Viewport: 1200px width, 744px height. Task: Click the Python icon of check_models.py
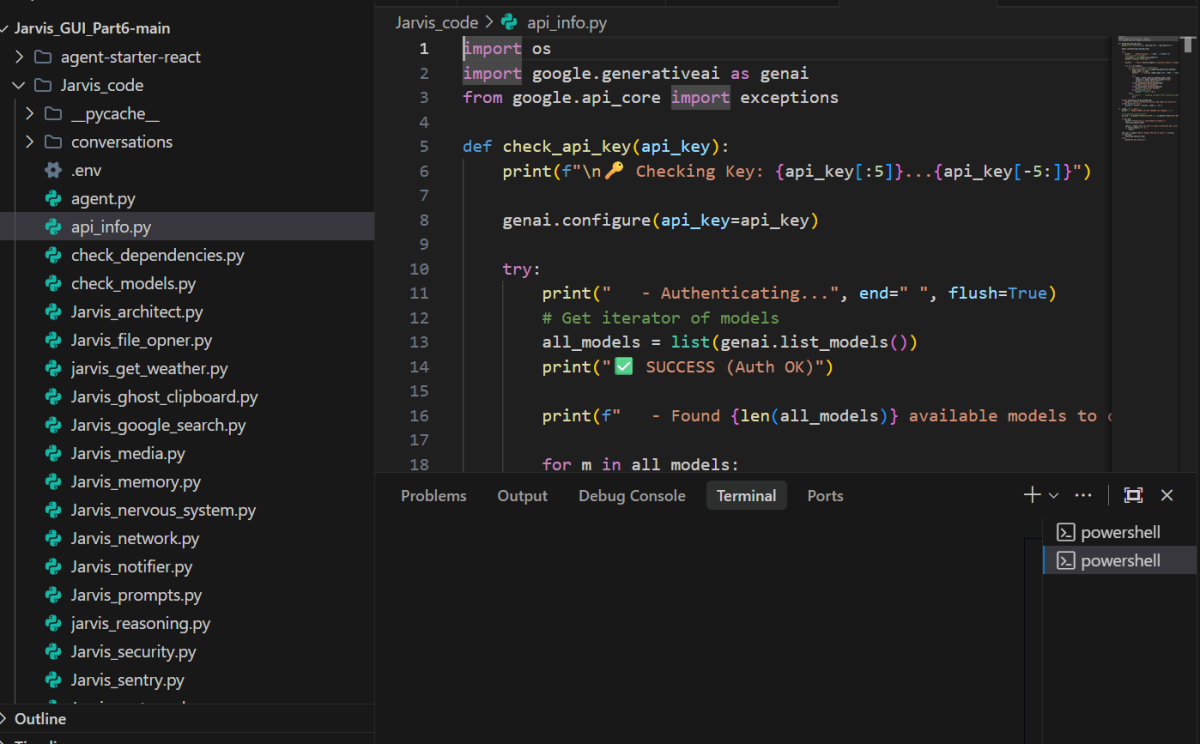point(54,284)
